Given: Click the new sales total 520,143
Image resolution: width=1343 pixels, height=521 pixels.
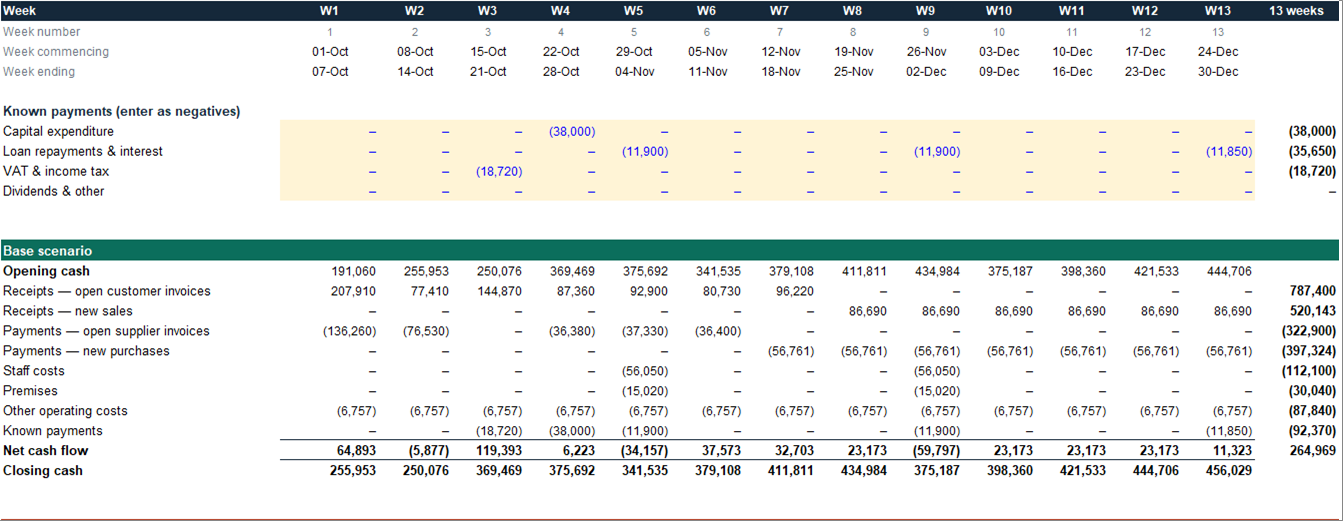Looking at the screenshot, I should (1313, 311).
